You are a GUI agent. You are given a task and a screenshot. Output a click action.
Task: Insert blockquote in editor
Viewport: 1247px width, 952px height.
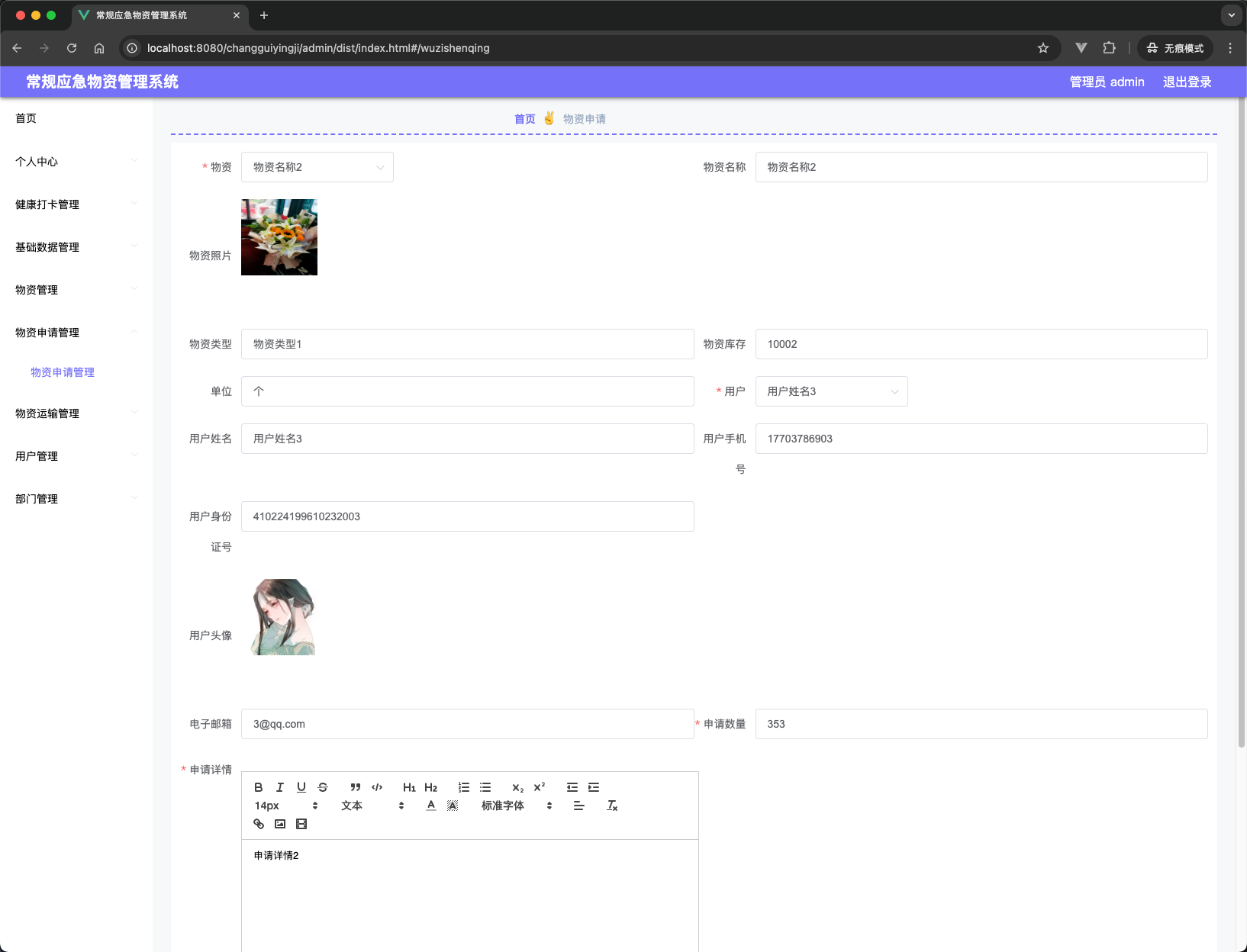point(355,787)
